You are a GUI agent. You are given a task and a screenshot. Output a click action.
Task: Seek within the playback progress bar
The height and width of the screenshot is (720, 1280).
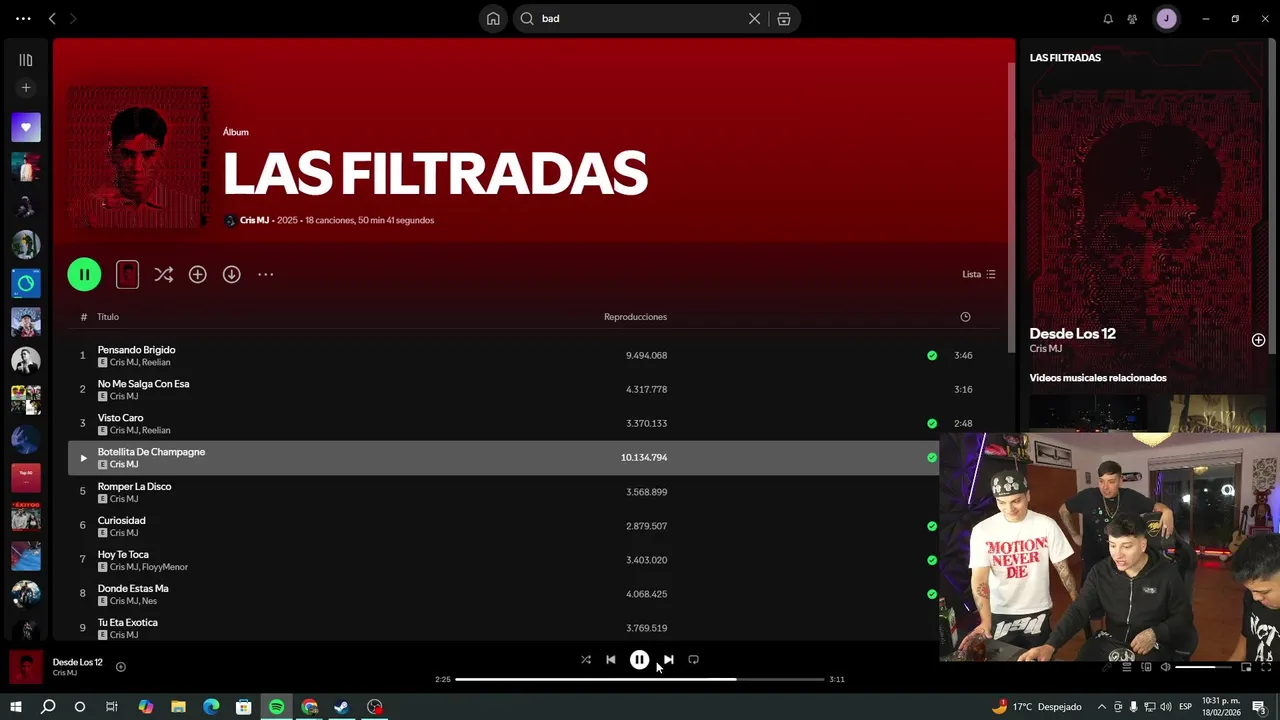tap(640, 679)
